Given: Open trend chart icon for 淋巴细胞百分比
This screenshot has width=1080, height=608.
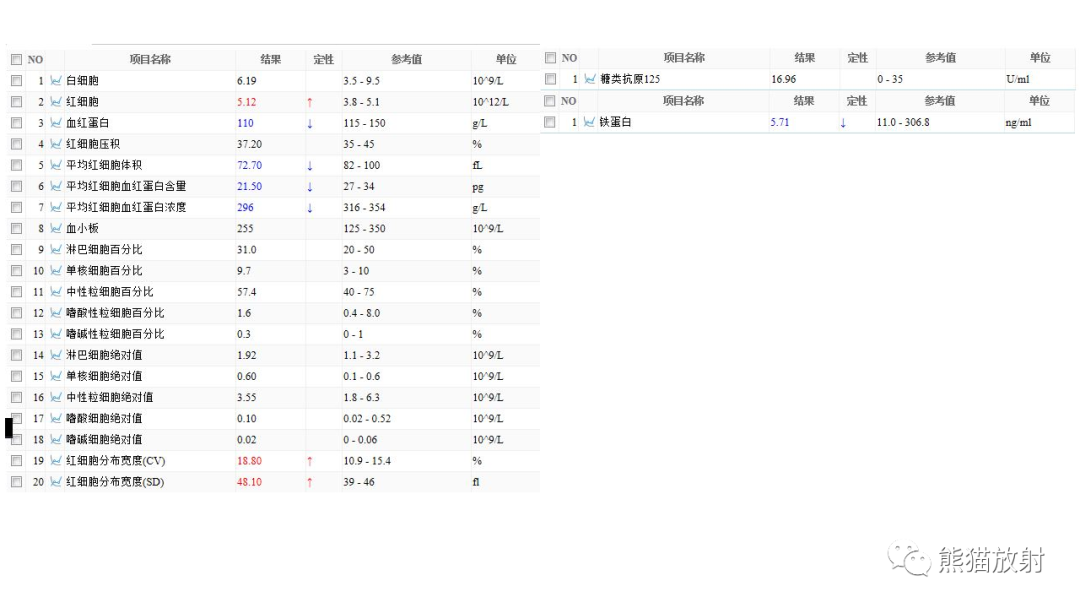Looking at the screenshot, I should tap(56, 250).
